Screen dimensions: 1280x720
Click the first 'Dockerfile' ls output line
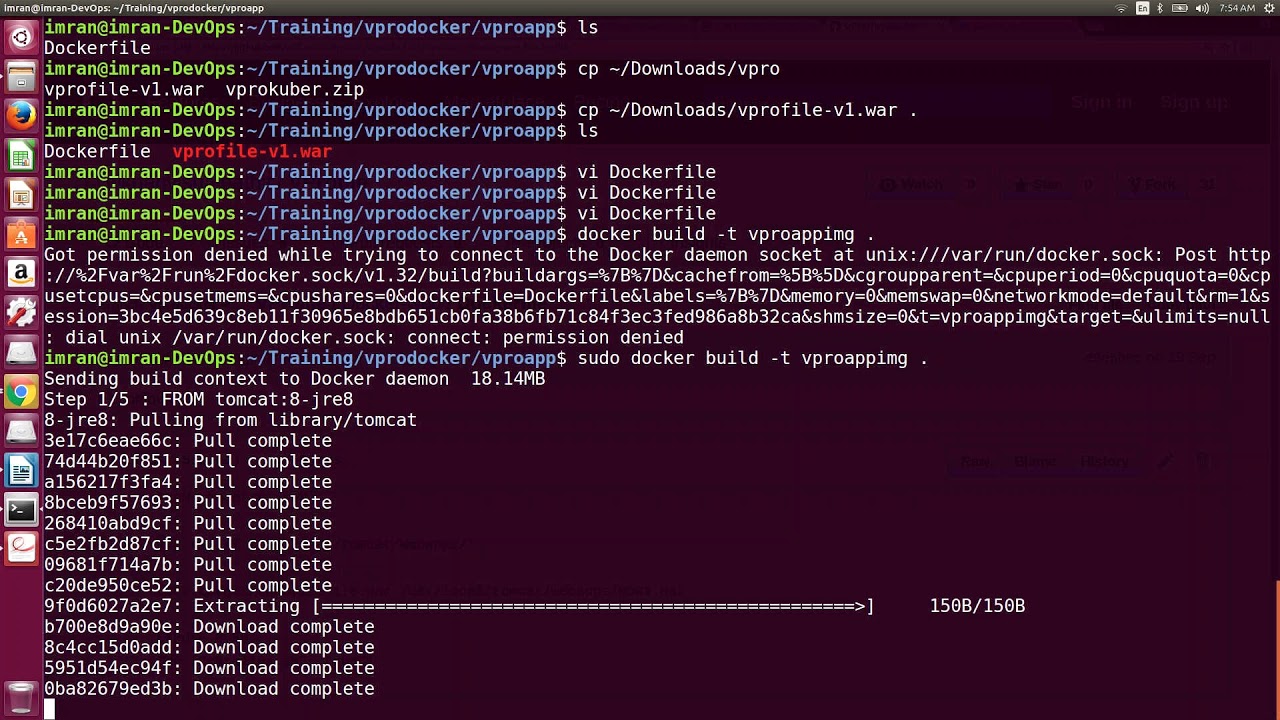coord(97,48)
